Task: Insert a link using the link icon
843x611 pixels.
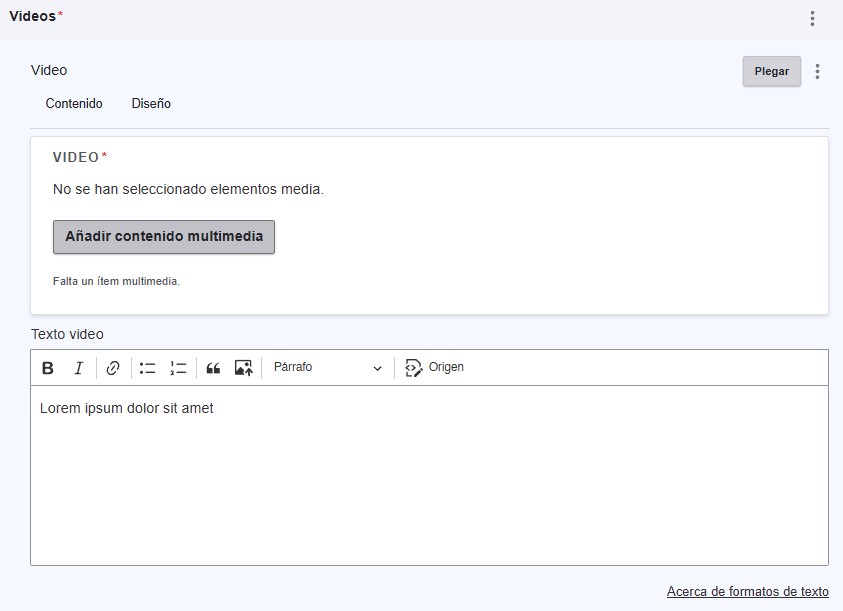Action: point(113,368)
